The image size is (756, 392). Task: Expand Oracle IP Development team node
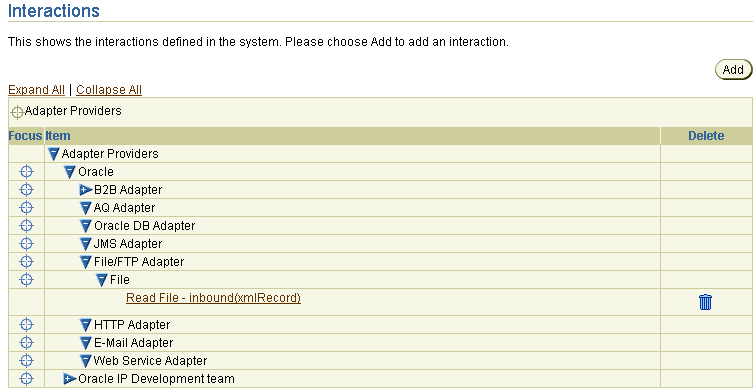(69, 379)
